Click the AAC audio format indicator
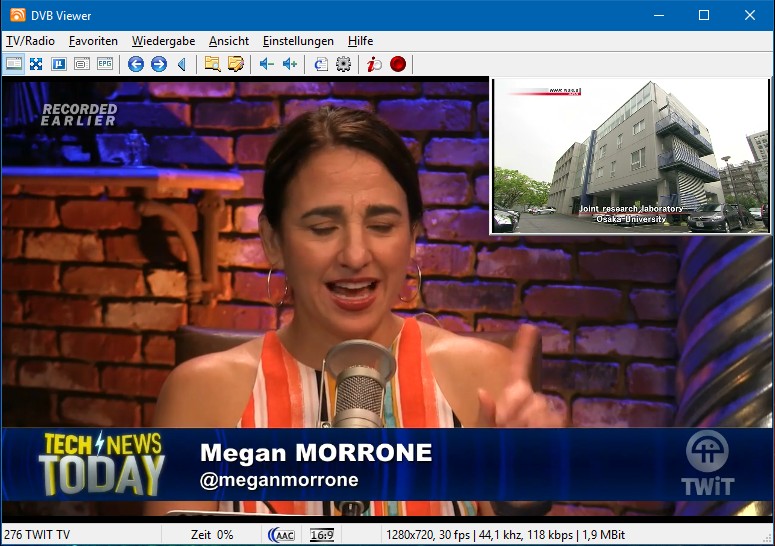 click(281, 535)
